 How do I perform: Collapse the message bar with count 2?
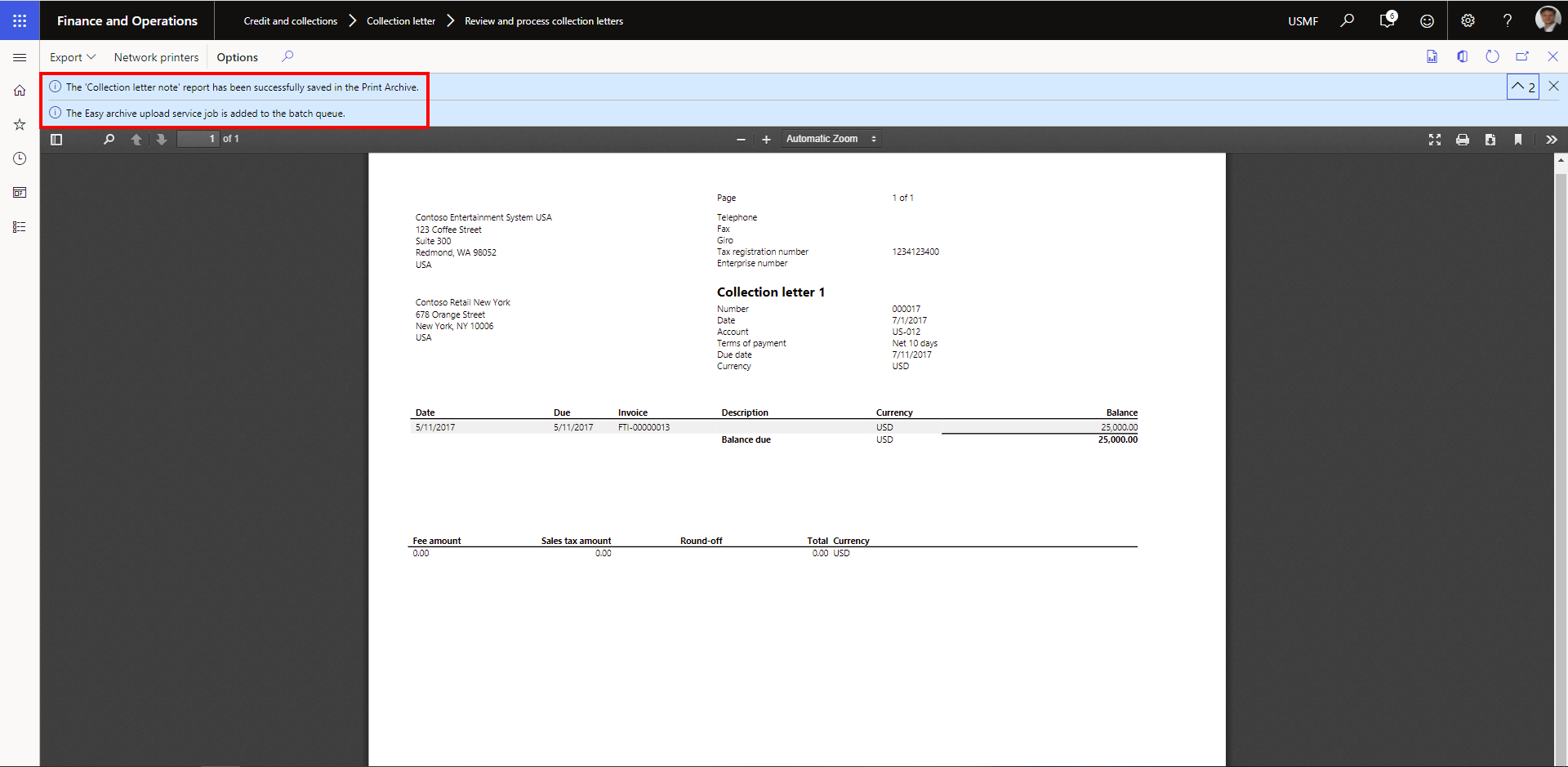[1523, 87]
